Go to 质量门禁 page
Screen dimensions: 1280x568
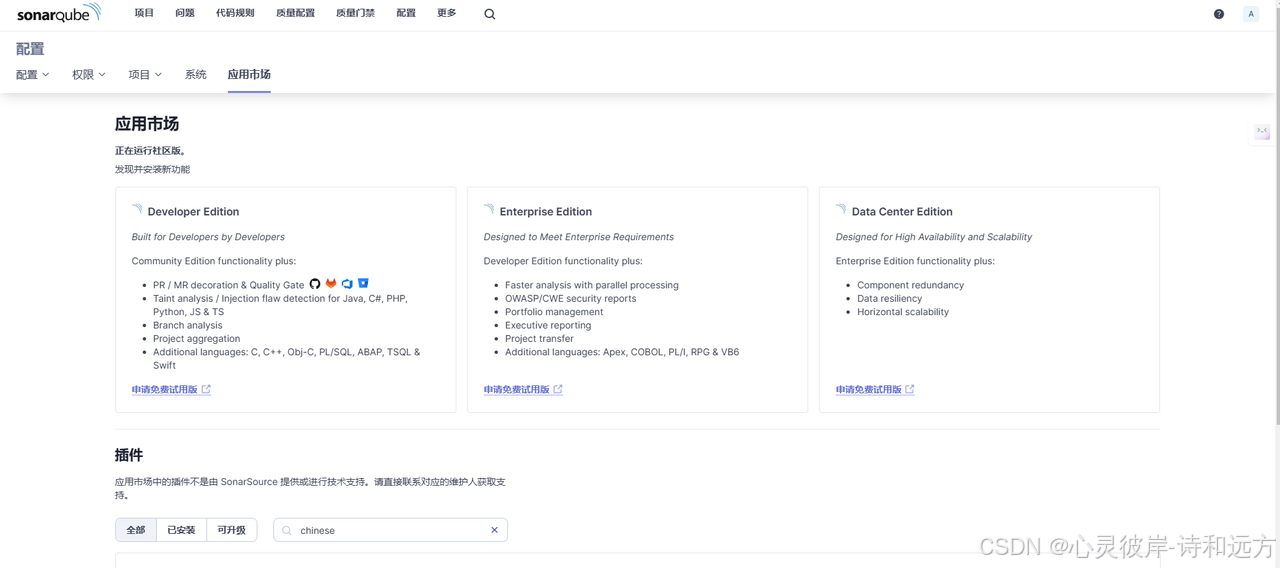click(x=355, y=13)
